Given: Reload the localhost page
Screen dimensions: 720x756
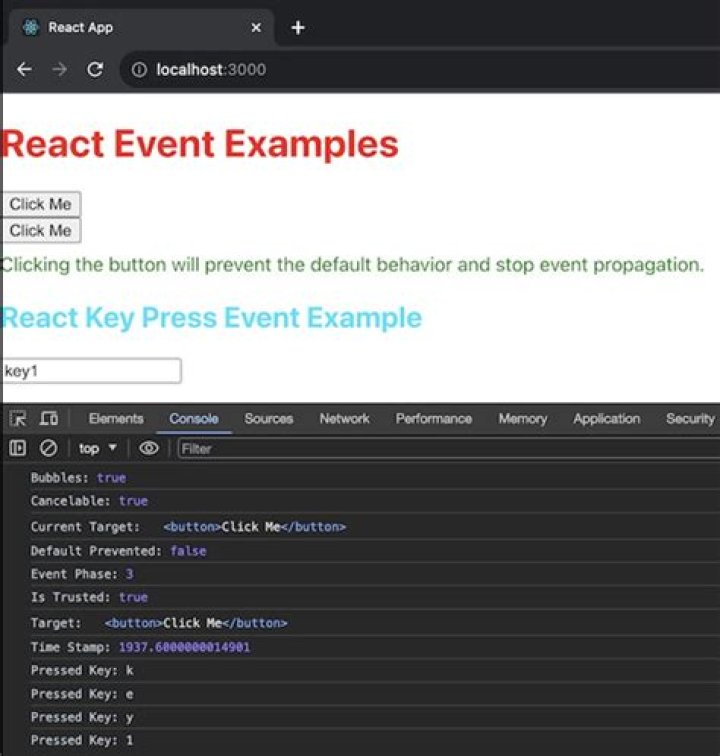Looking at the screenshot, I should click(x=95, y=70).
